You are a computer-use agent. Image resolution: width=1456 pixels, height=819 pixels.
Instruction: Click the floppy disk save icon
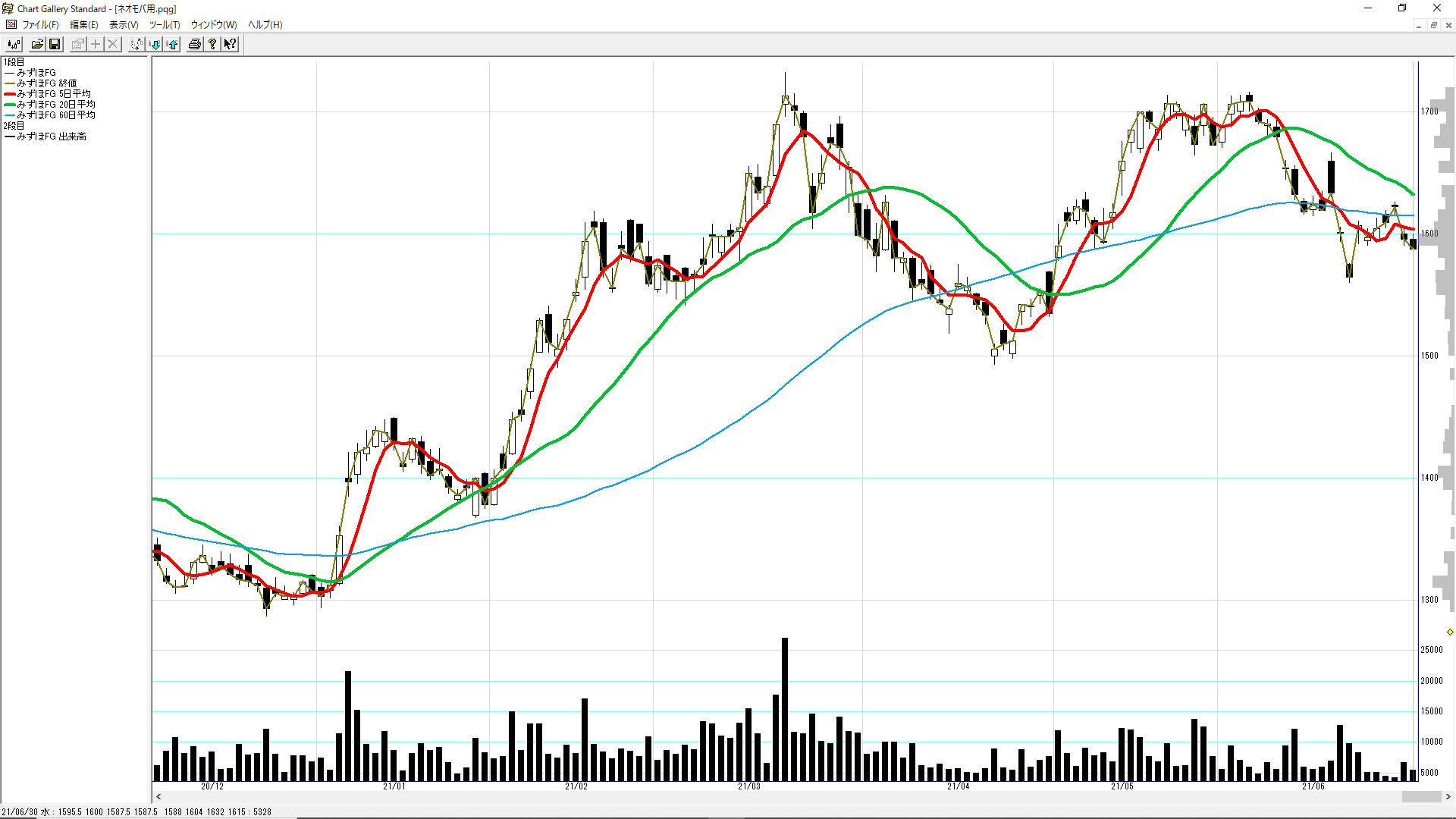point(55,44)
